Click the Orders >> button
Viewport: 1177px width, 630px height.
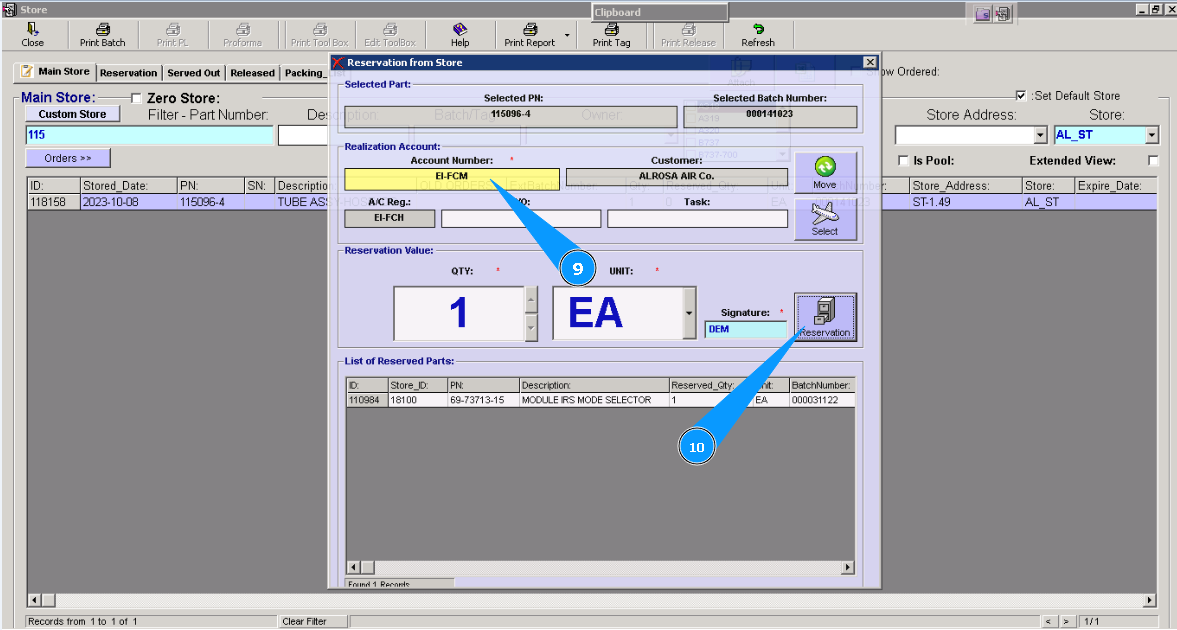[x=67, y=158]
